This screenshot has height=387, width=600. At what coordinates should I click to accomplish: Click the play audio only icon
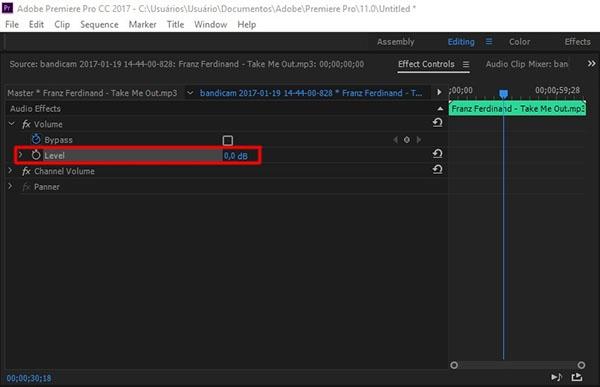coord(556,377)
